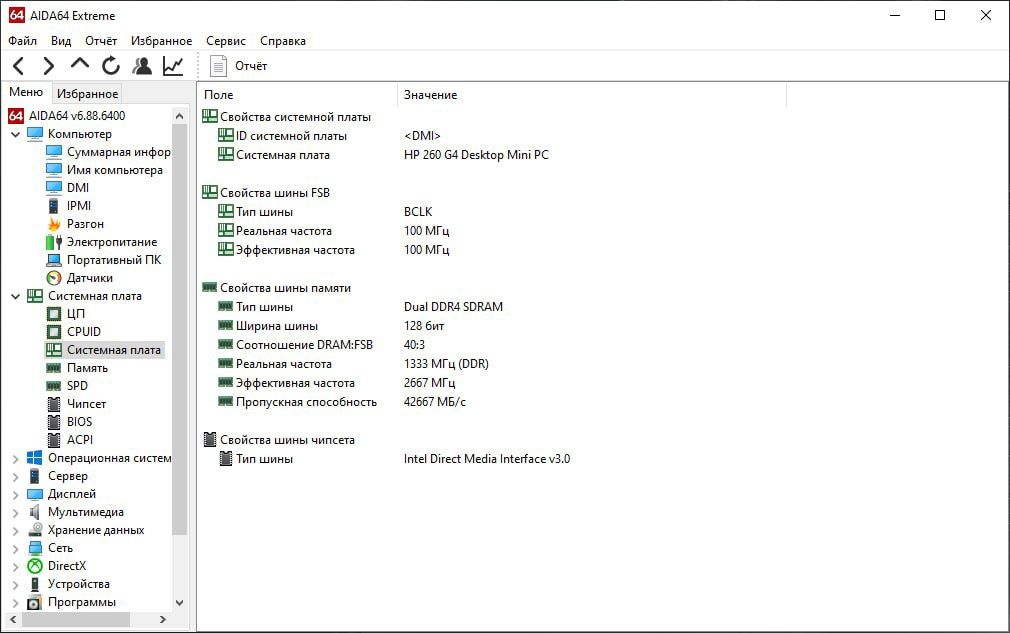Screen dimensions: 1010x633
Task: Open the SPD memory icon
Action: click(x=54, y=386)
